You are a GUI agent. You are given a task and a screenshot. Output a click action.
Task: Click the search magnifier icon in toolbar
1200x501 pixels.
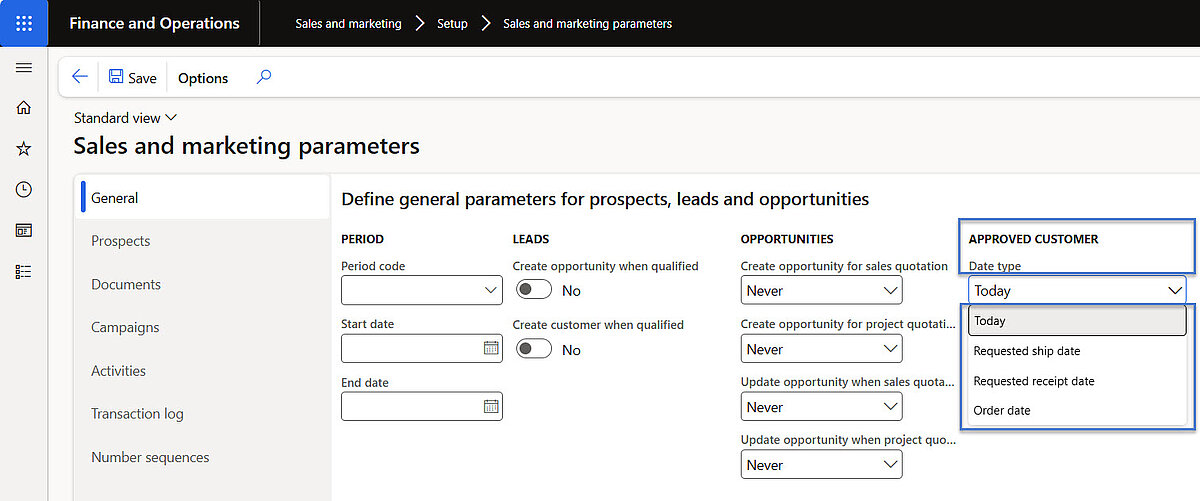point(264,77)
